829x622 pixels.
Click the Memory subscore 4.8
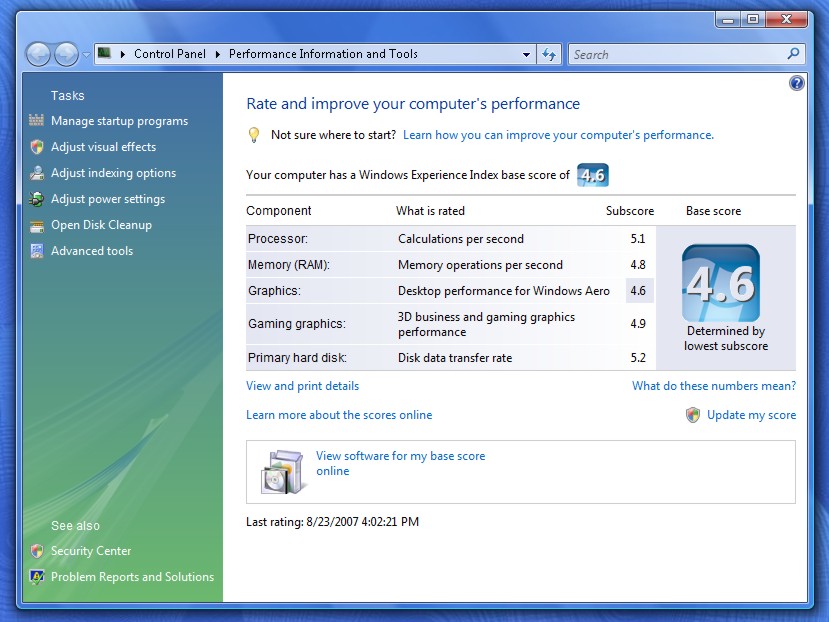click(x=638, y=265)
